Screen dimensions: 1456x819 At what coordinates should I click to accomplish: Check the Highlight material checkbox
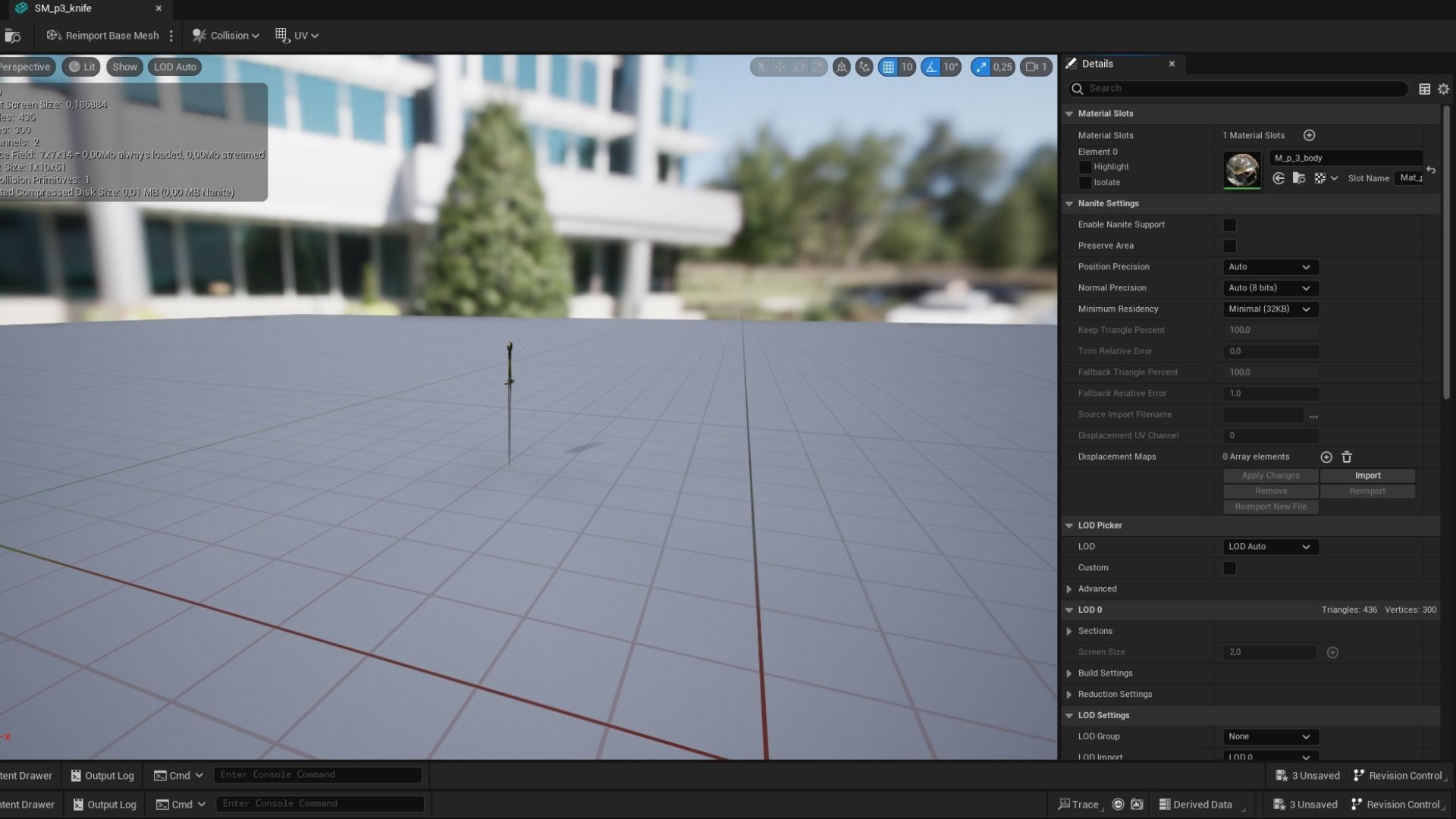[x=1085, y=167]
